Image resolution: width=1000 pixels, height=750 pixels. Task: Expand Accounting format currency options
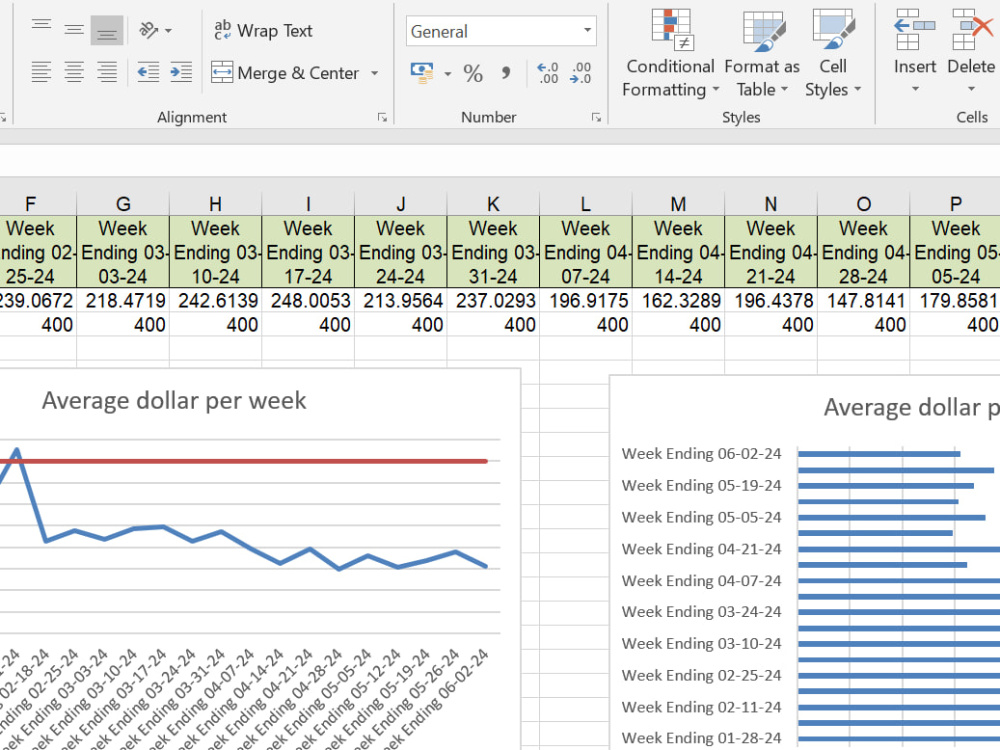(447, 73)
